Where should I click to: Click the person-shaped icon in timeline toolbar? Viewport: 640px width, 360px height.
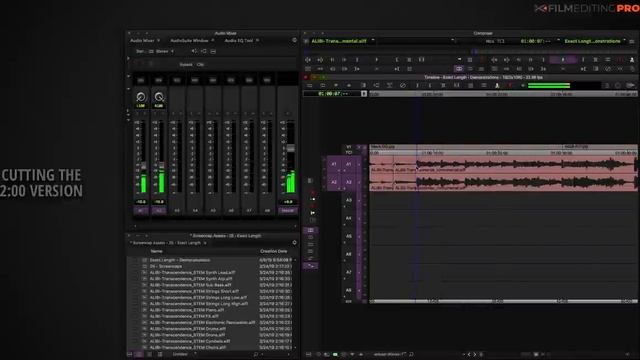(497, 85)
